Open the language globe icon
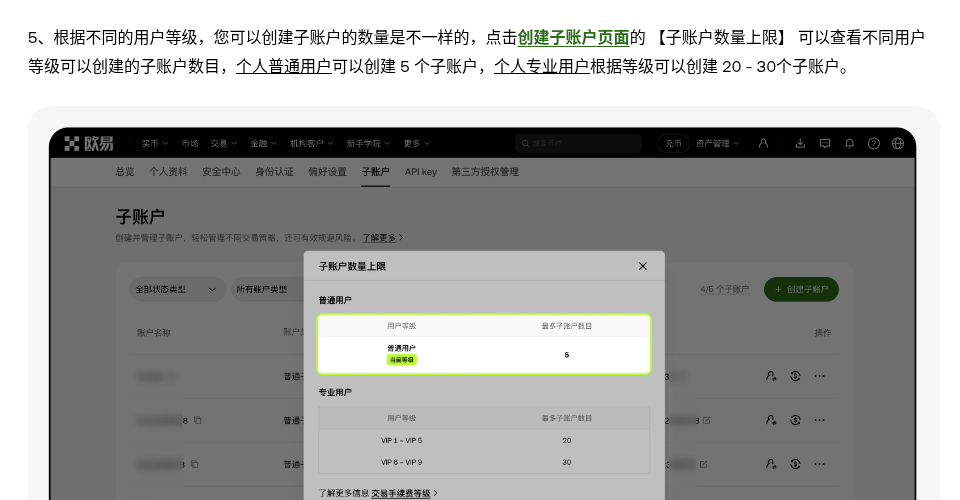 click(898, 143)
